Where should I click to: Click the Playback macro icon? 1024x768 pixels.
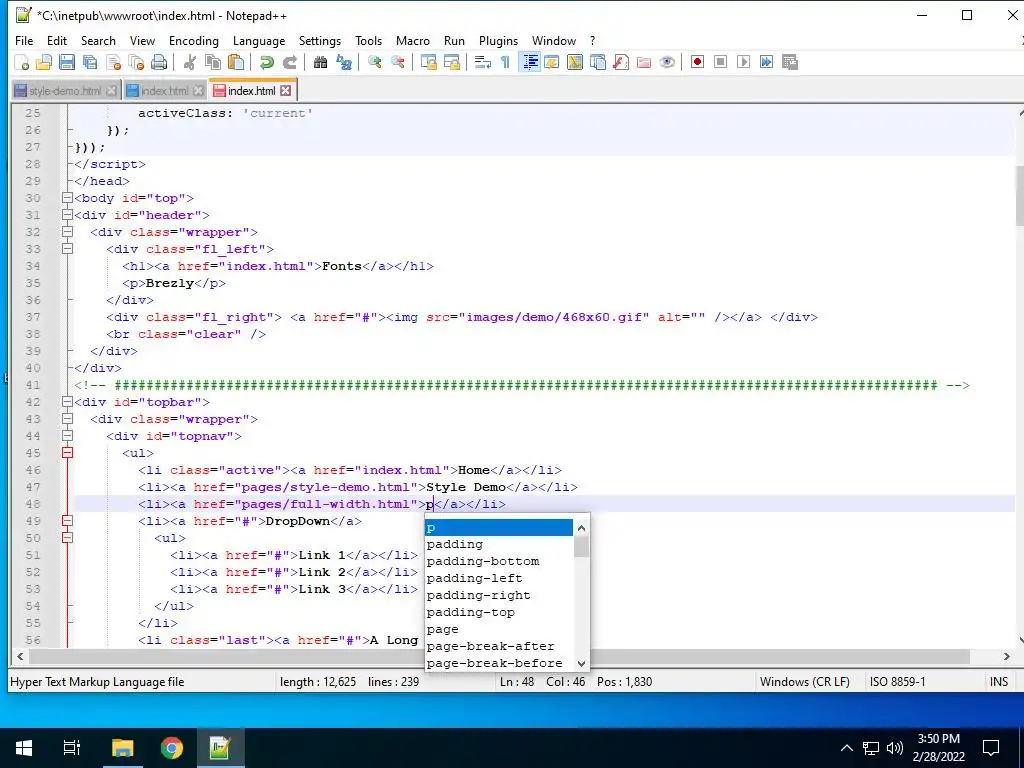(743, 62)
